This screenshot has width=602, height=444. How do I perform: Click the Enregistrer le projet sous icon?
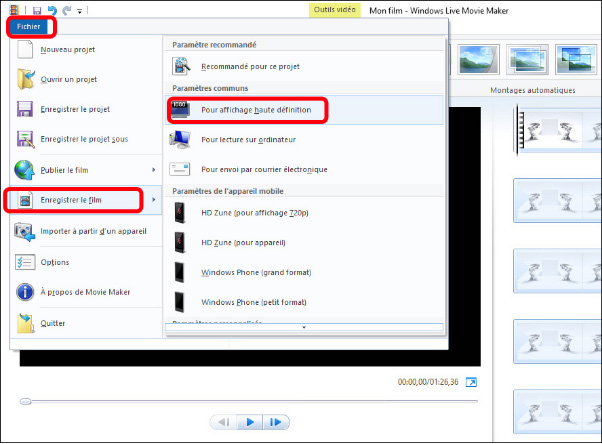25,139
